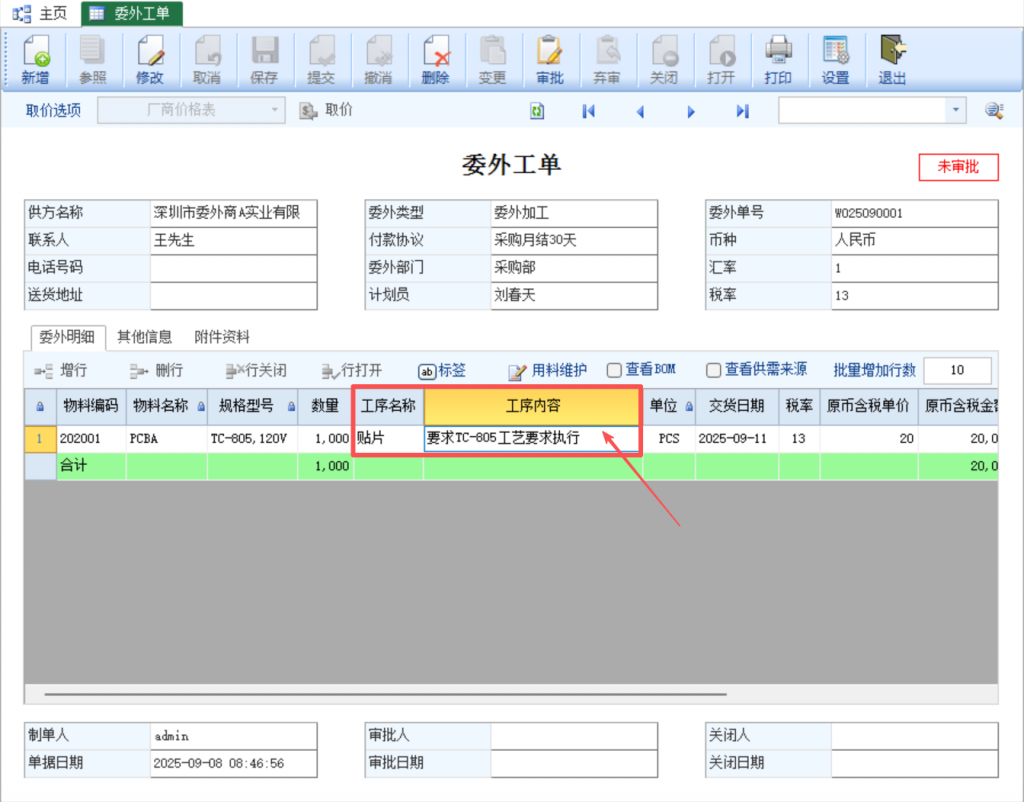Click the 弃审 (Unapprove) toolbar icon
The width and height of the screenshot is (1024, 802).
coord(607,60)
